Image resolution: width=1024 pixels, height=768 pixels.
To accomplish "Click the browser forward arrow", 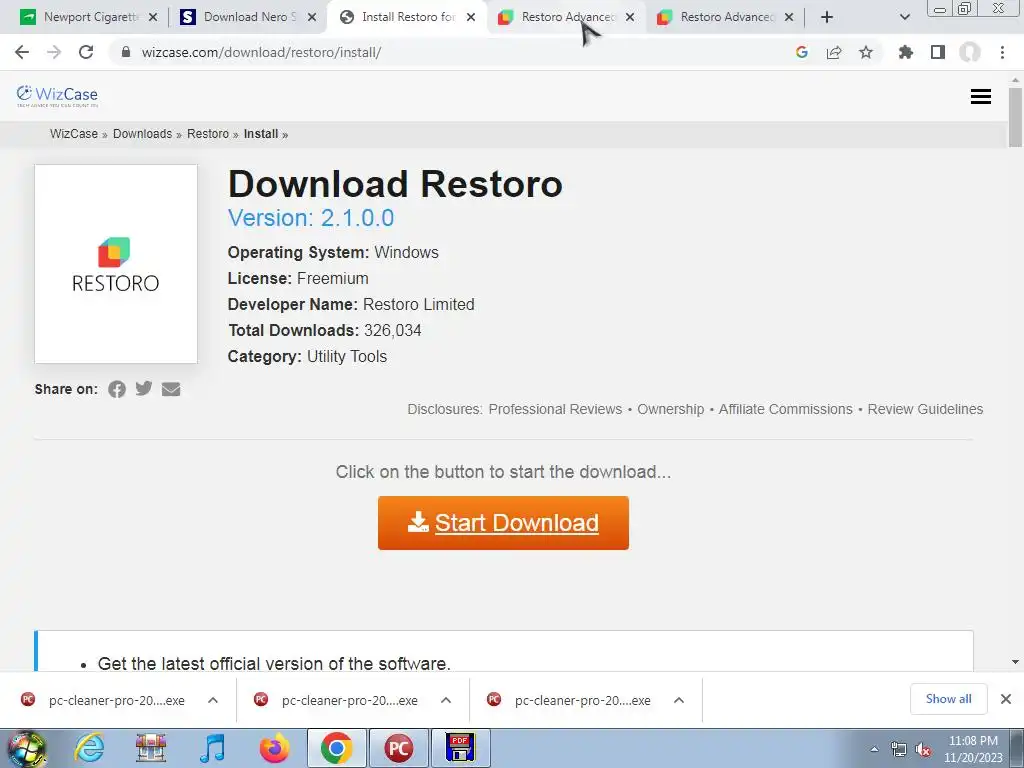I will coord(54,52).
